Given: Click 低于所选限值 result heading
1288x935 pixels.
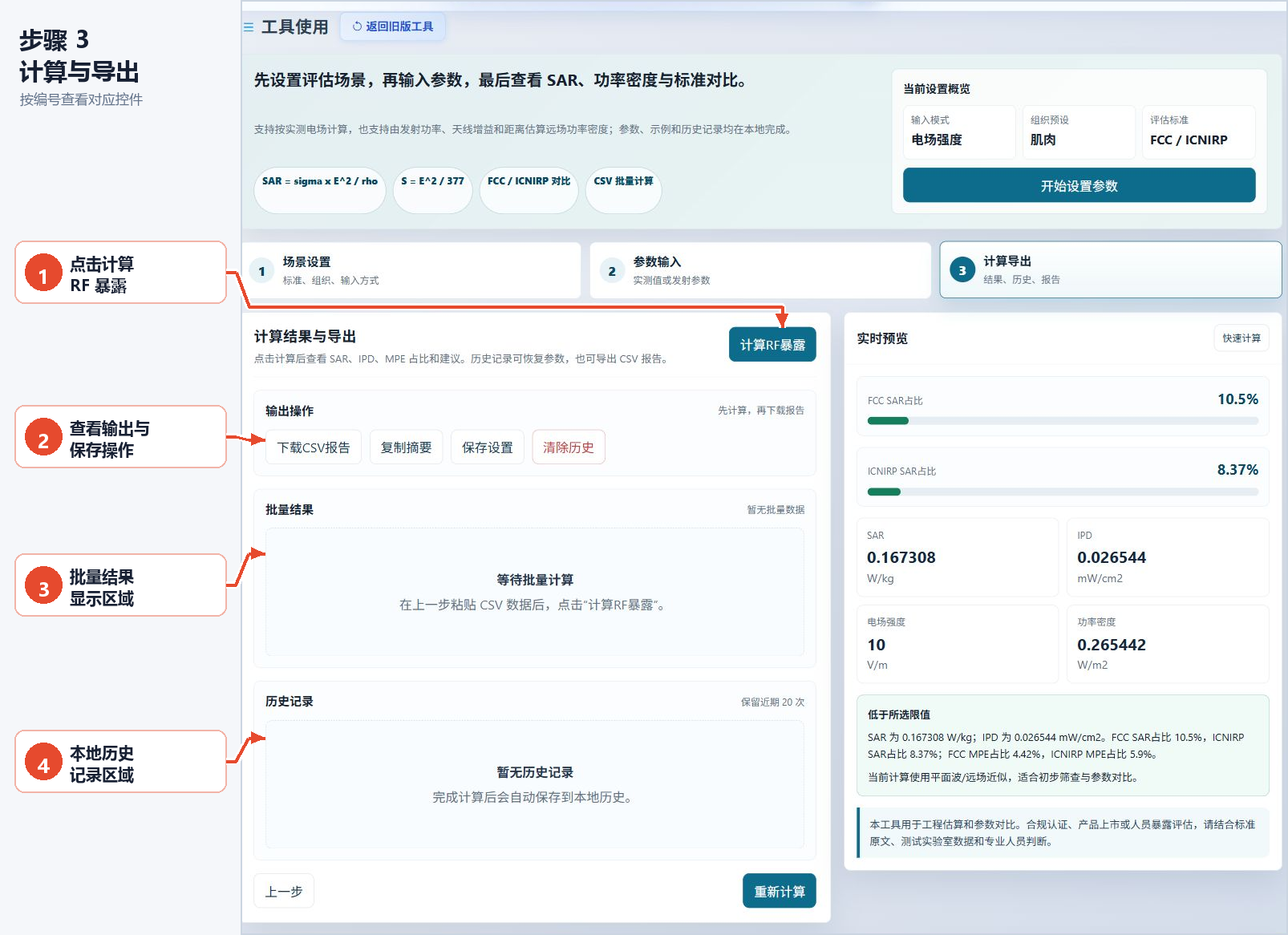Looking at the screenshot, I should (899, 714).
